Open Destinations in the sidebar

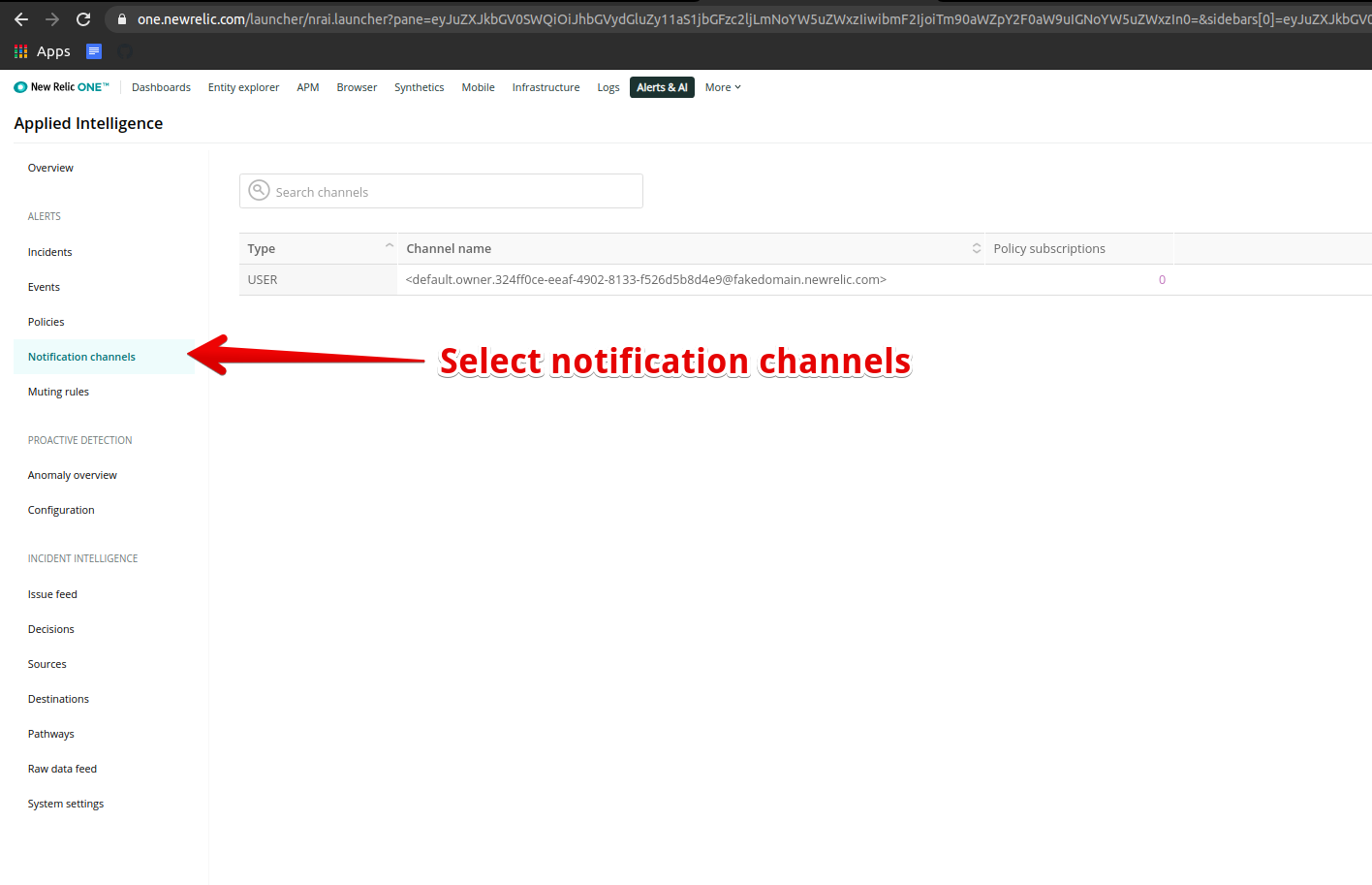(x=58, y=699)
